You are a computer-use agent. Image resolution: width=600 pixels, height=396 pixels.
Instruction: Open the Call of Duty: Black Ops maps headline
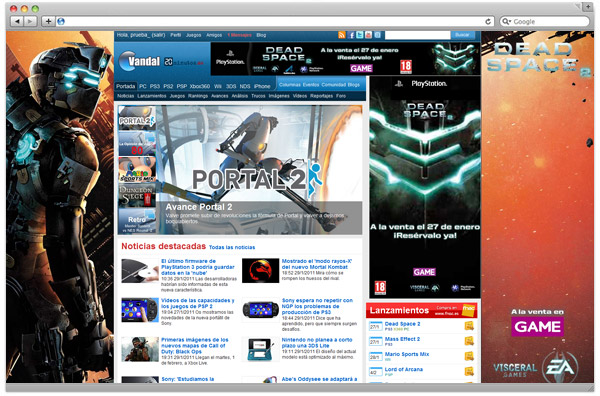tap(195, 345)
